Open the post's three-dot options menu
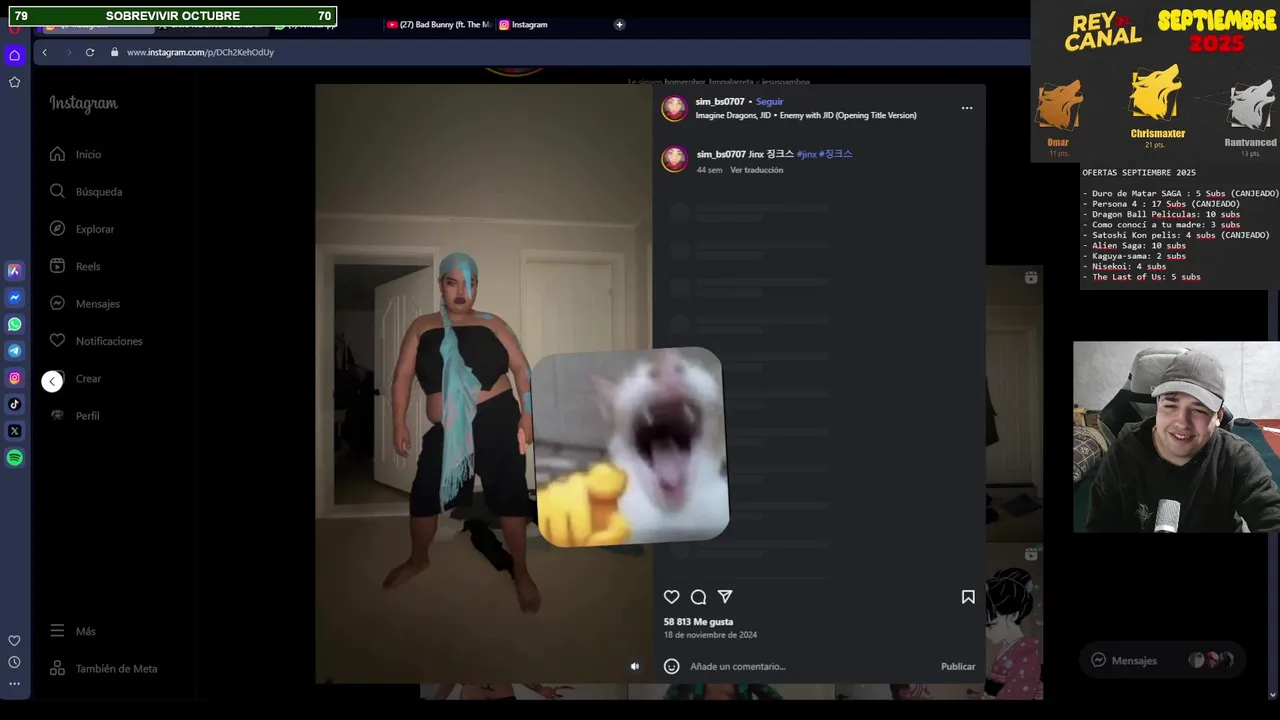 [967, 108]
